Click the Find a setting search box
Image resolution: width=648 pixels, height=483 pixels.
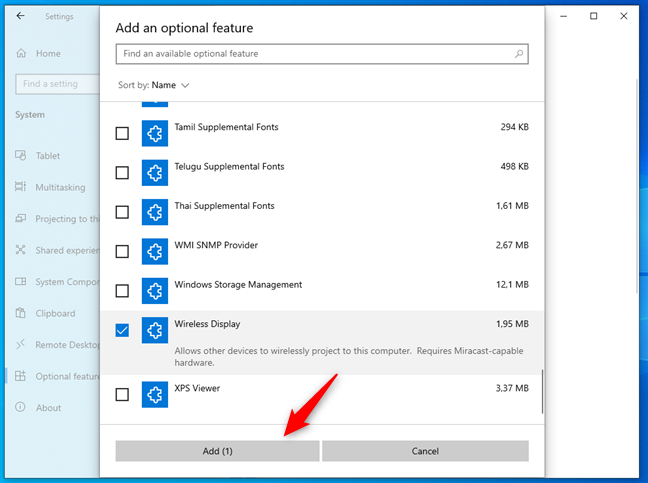[x=57, y=84]
